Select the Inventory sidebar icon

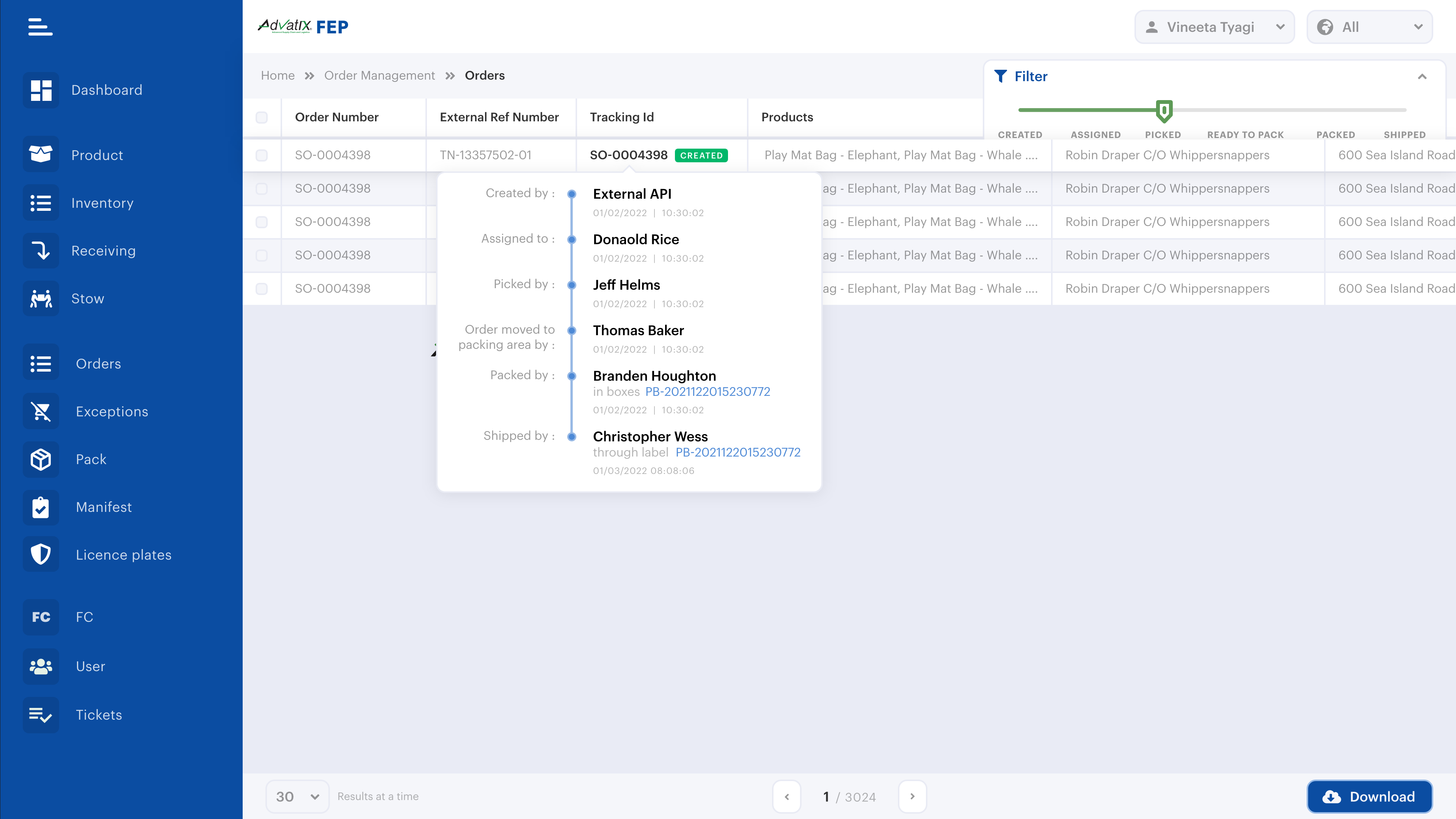coord(40,202)
